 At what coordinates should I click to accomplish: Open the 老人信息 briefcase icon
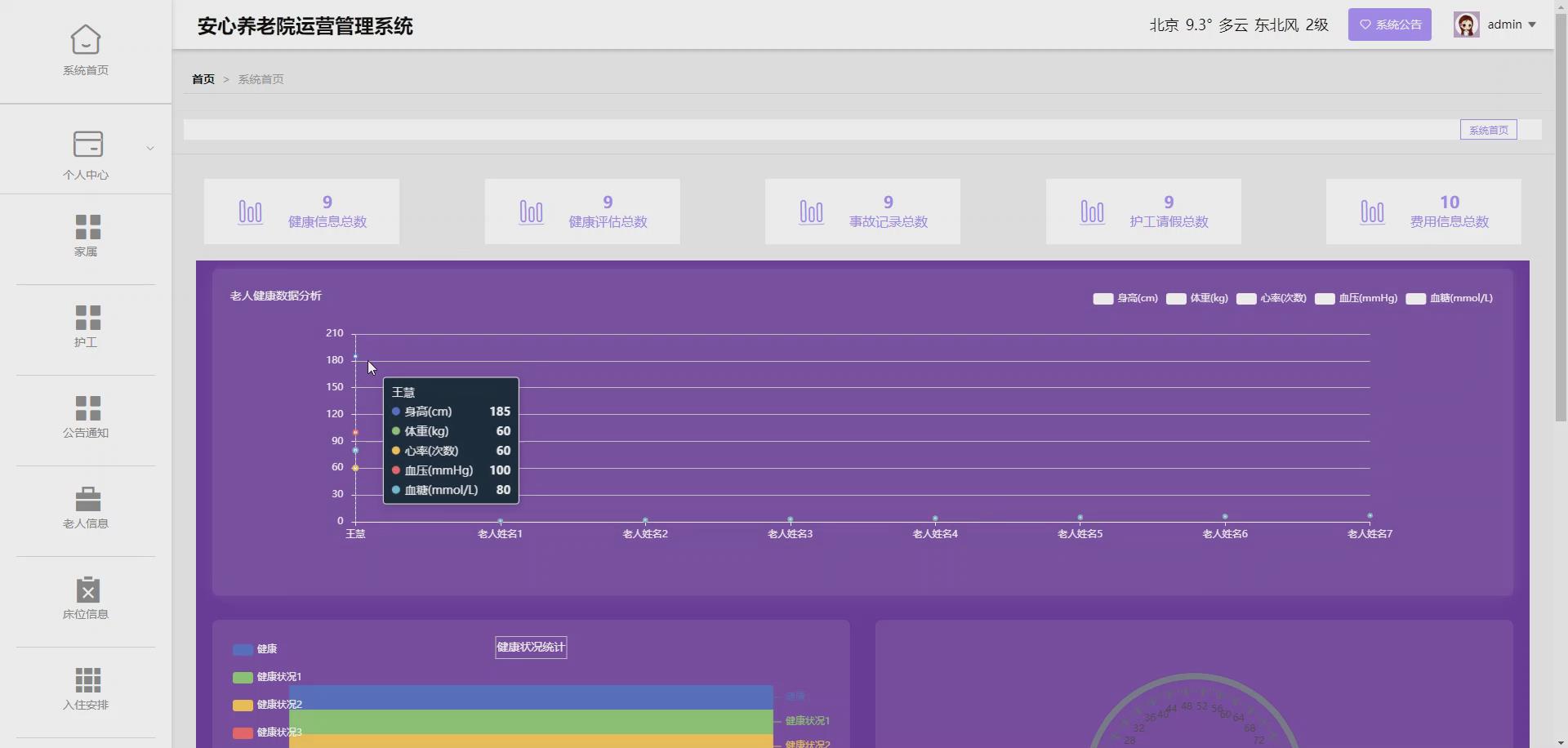coord(87,499)
